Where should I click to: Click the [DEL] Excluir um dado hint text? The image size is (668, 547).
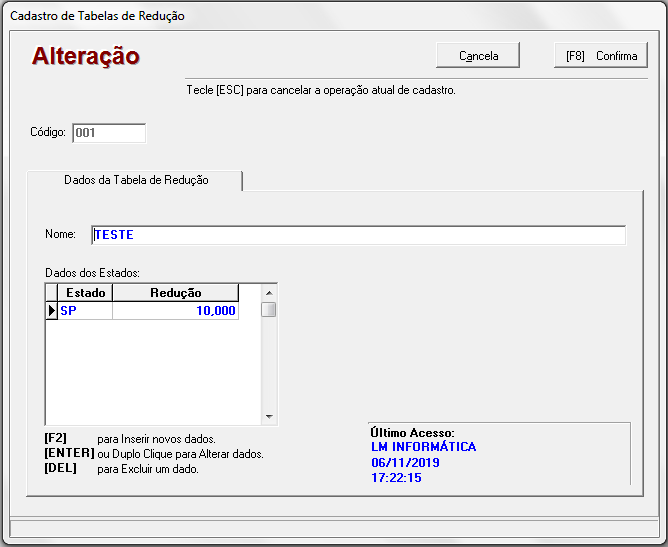122,469
